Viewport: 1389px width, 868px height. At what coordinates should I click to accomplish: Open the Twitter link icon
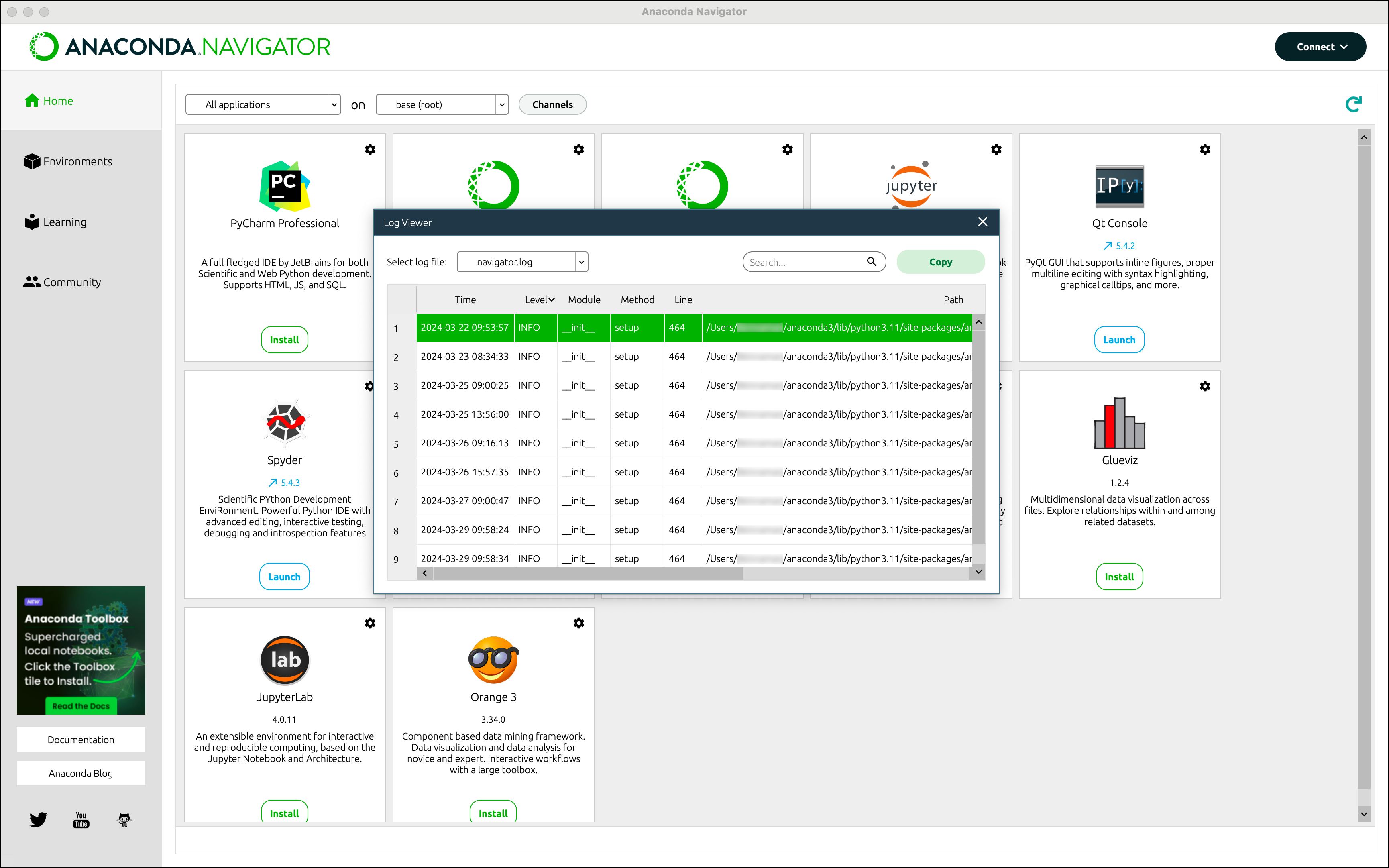(39, 819)
